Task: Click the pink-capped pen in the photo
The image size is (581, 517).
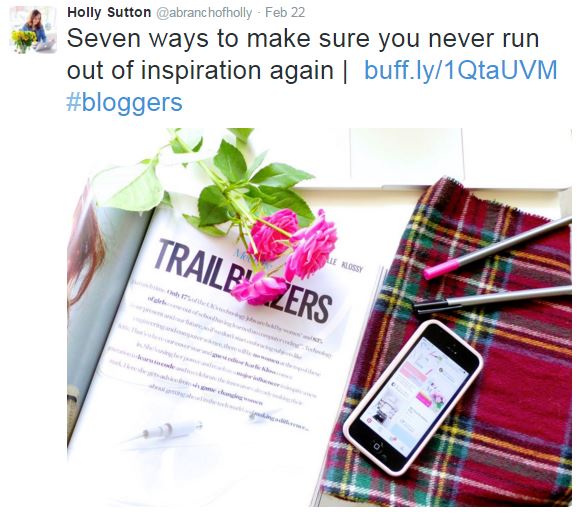Action: click(498, 247)
